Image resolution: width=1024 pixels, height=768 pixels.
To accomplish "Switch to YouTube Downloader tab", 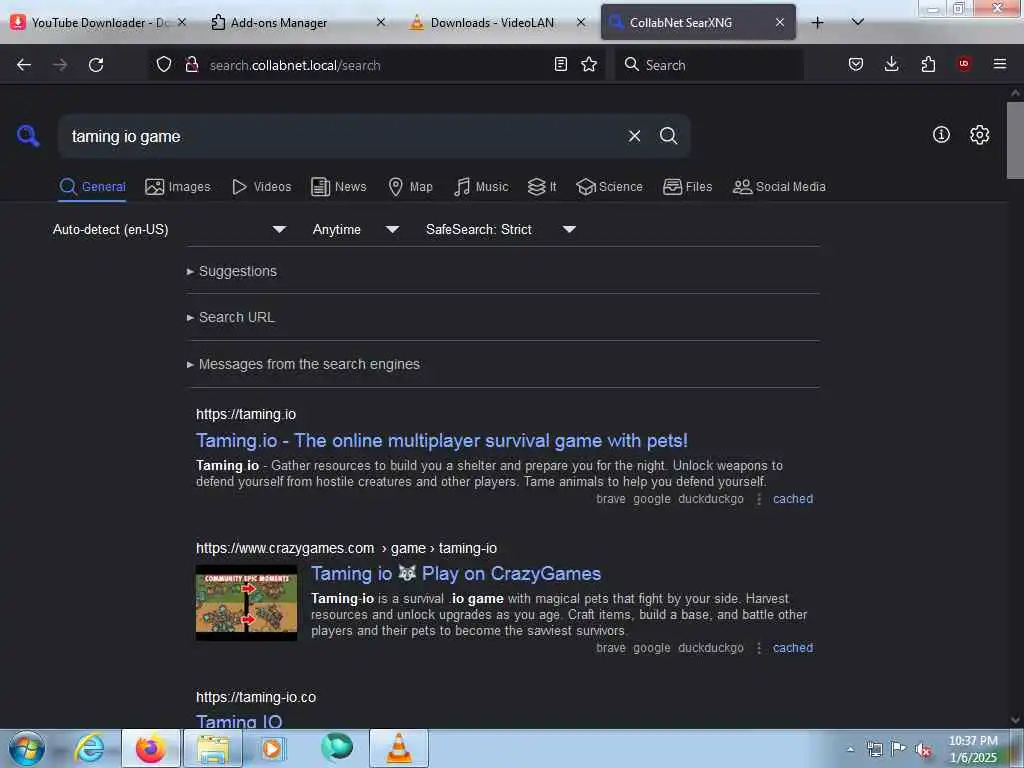I will [x=90, y=23].
